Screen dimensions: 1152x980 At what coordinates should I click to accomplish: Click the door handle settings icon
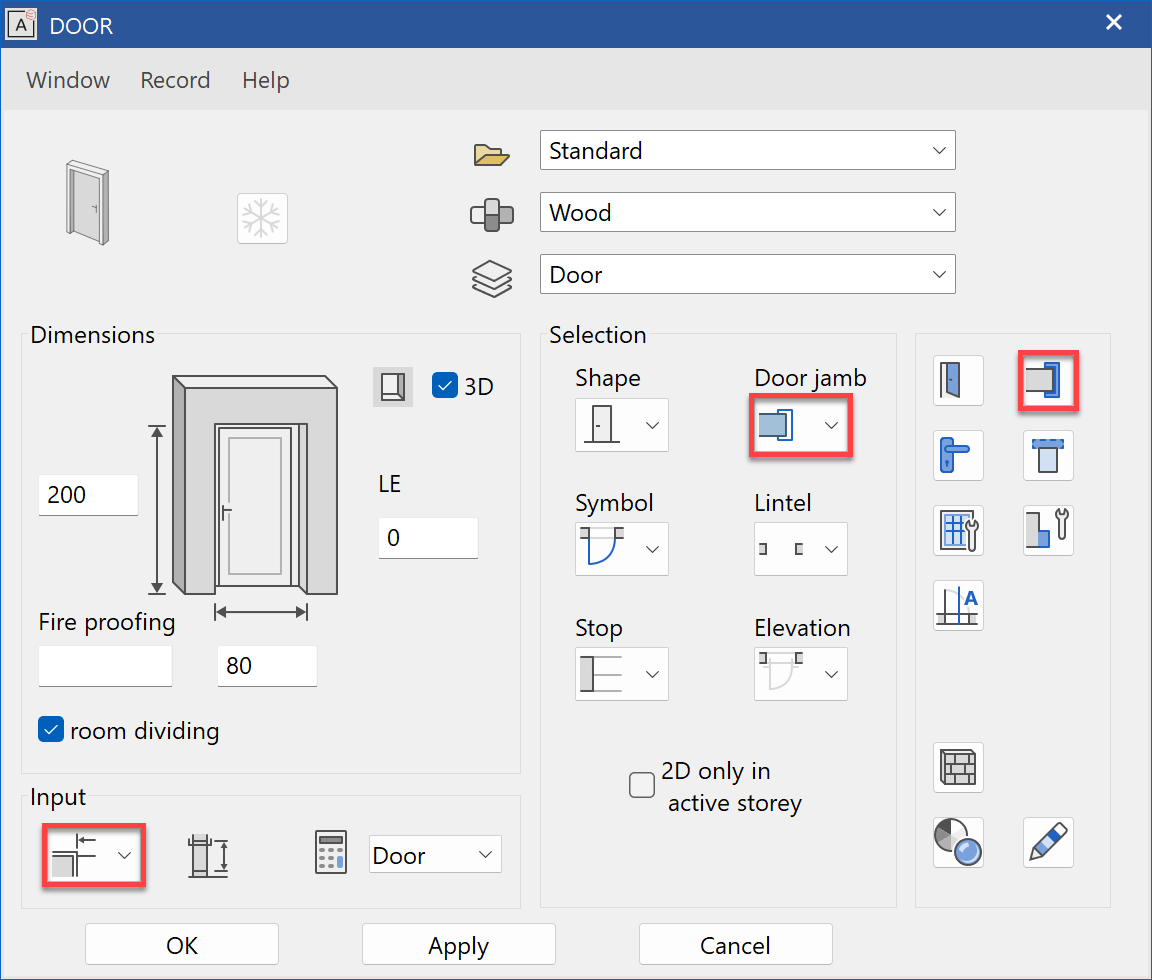pos(958,456)
